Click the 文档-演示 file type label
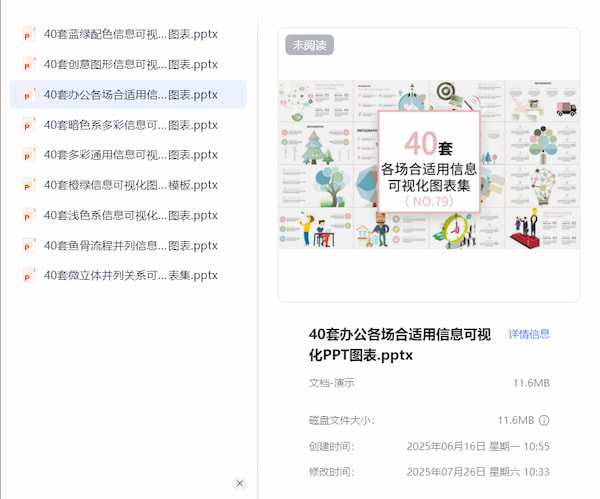 pos(332,383)
